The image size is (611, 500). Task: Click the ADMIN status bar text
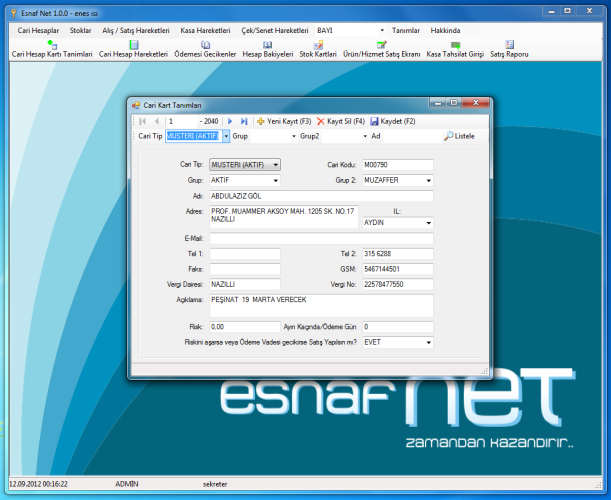(127, 484)
